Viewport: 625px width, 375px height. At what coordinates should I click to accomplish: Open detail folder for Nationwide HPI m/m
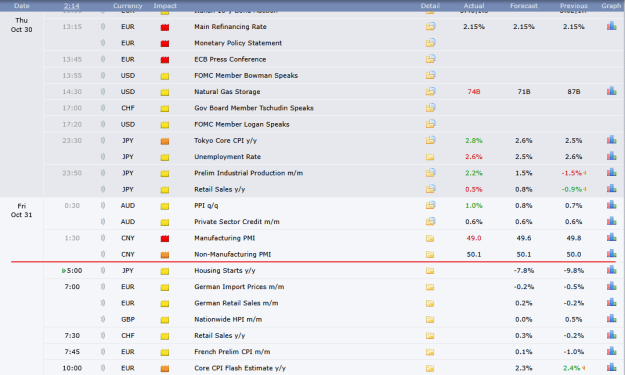(x=430, y=320)
